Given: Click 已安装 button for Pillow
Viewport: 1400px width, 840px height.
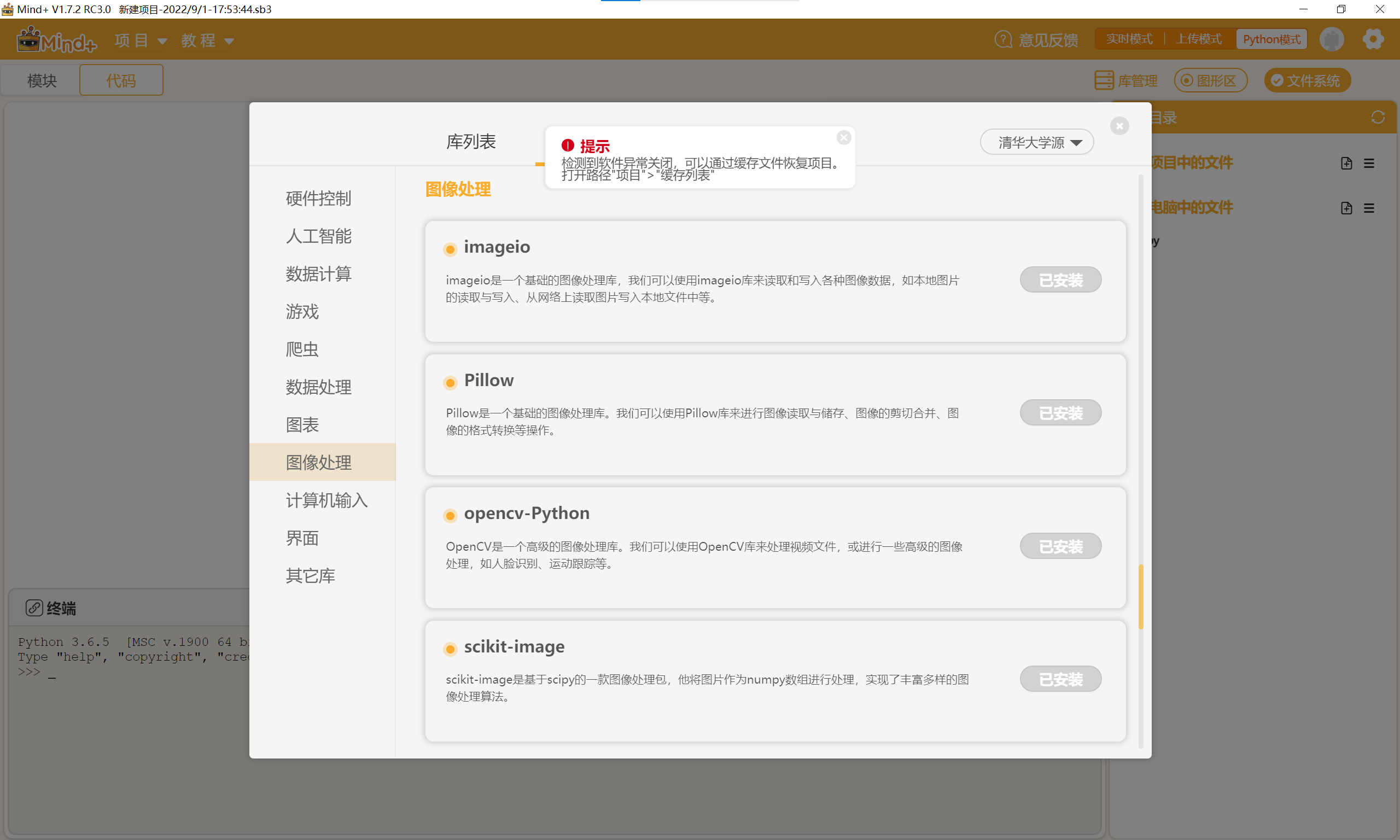Looking at the screenshot, I should coord(1060,413).
